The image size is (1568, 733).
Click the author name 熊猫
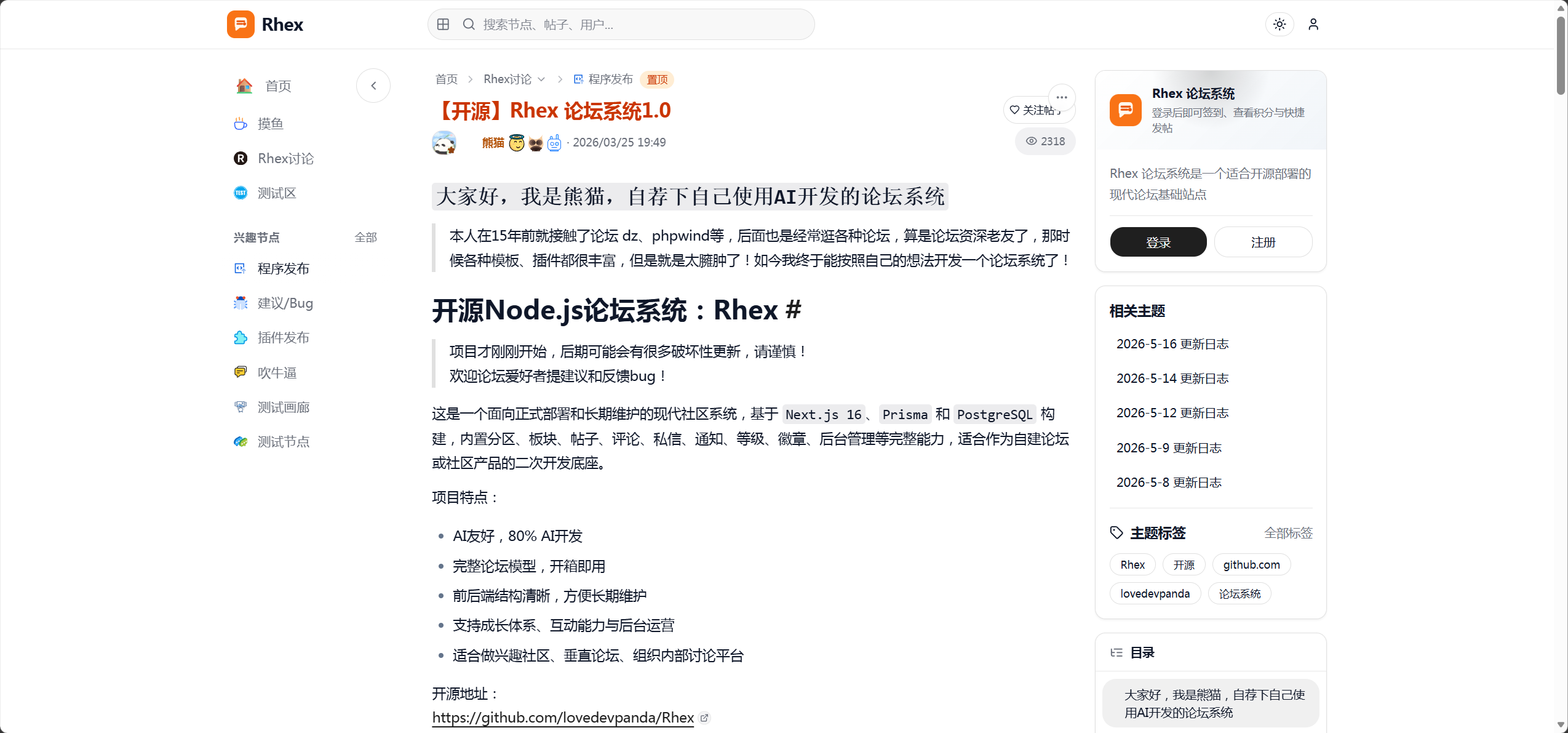pos(493,143)
